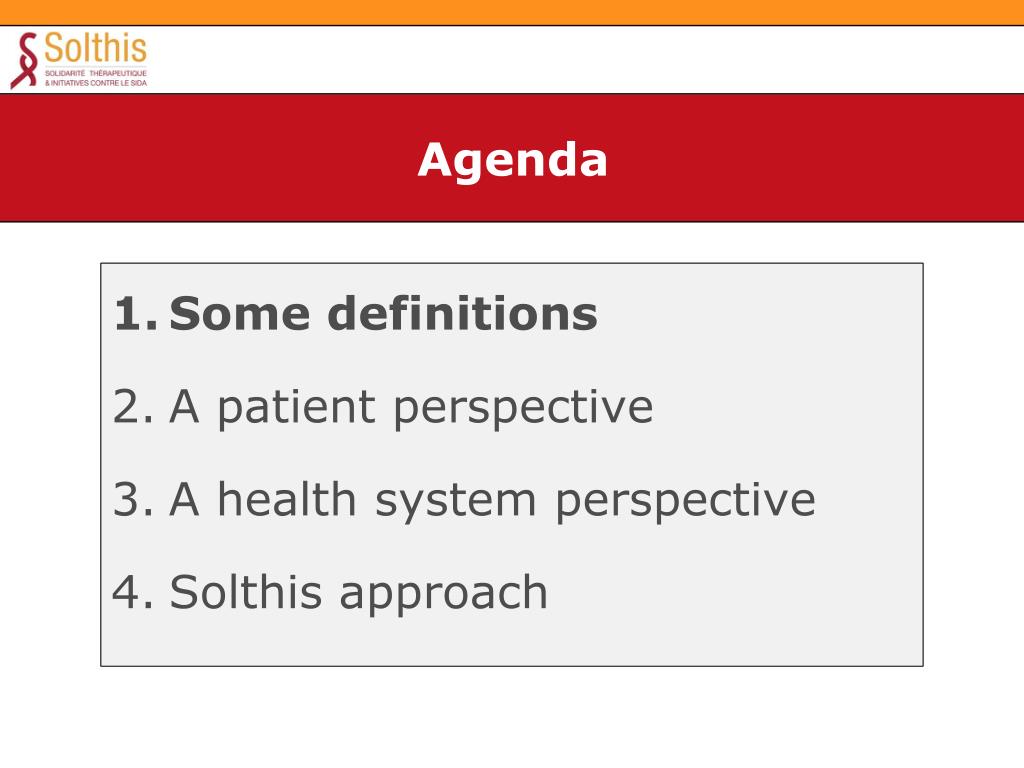Image resolution: width=1024 pixels, height=768 pixels.
Task: Click the word 'patient' in the second item
Action: (x=296, y=408)
